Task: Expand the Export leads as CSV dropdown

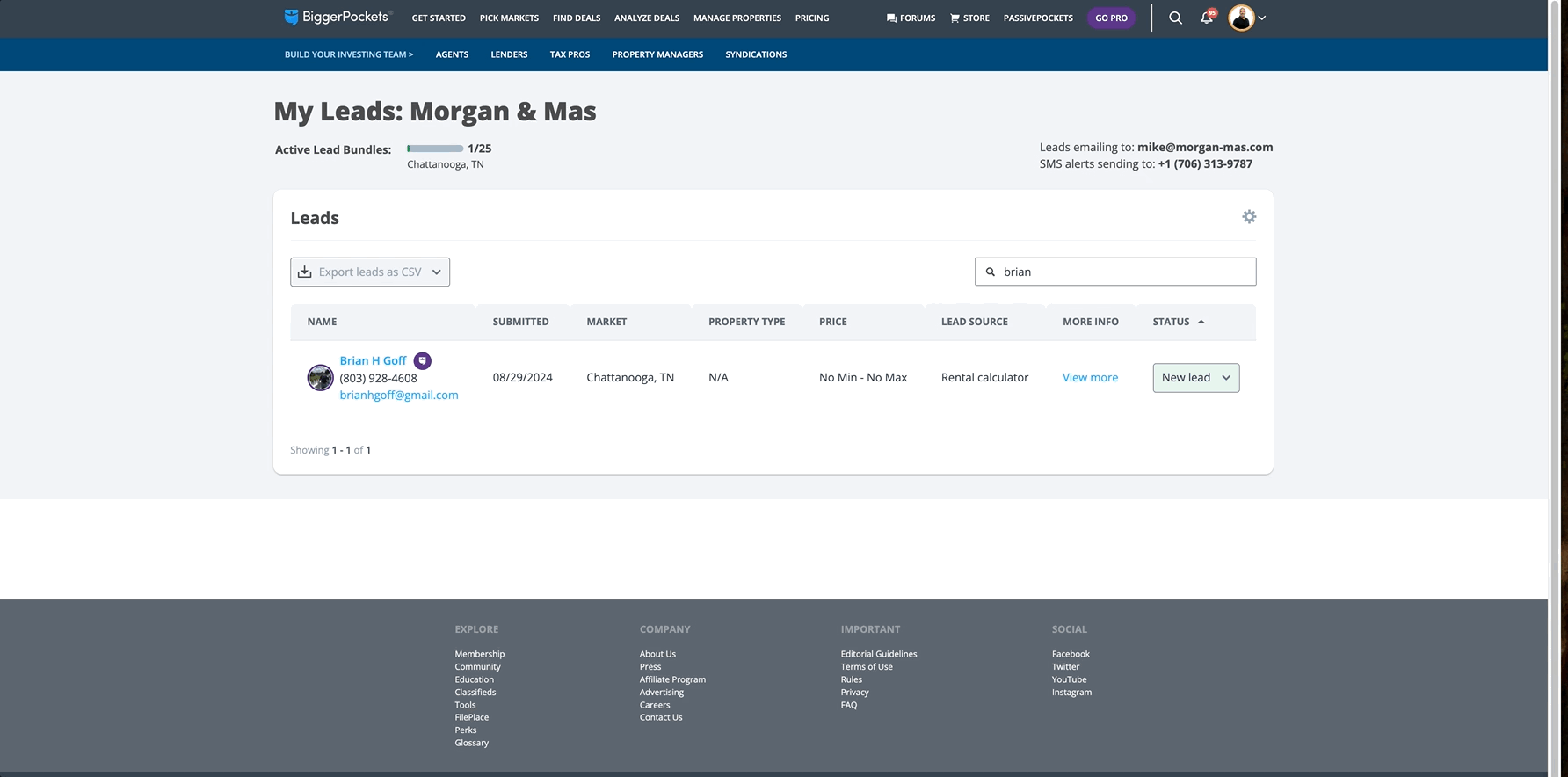Action: 436,272
